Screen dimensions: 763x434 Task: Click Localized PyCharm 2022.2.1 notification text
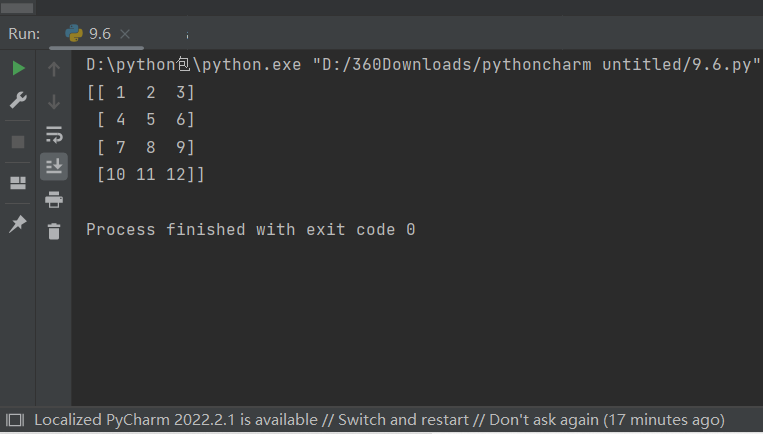(x=176, y=420)
